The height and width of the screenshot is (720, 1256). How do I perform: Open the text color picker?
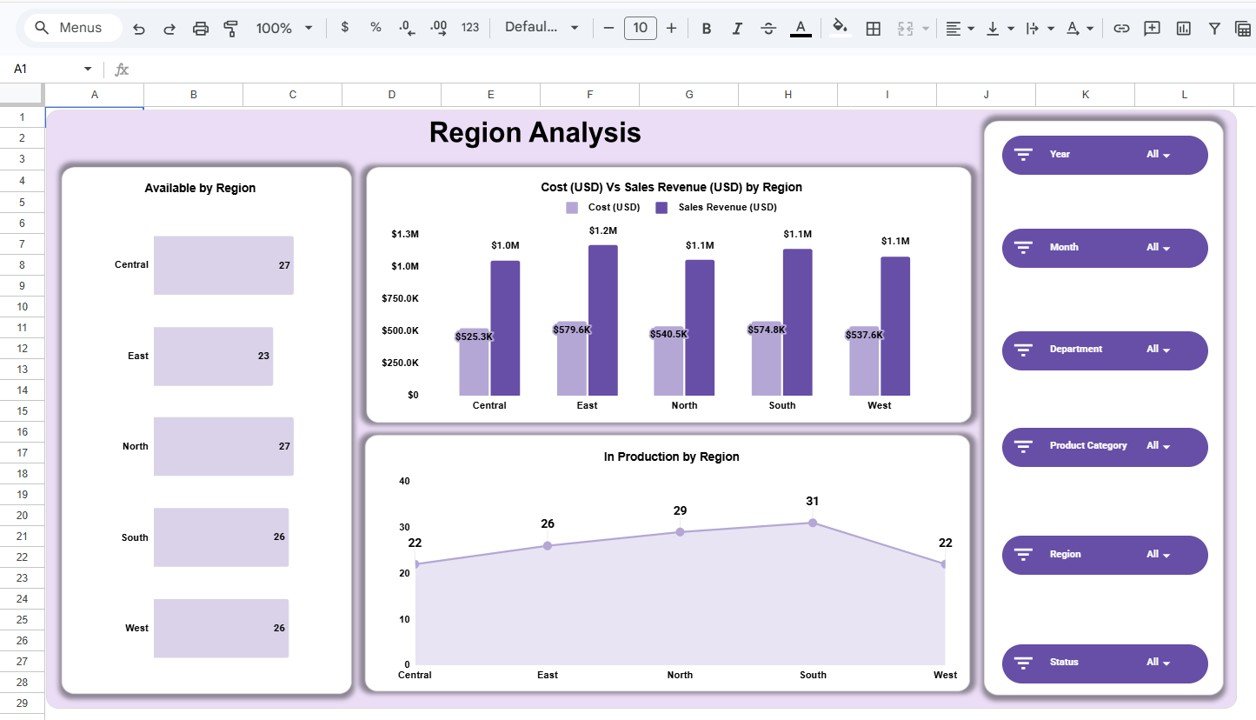click(800, 27)
